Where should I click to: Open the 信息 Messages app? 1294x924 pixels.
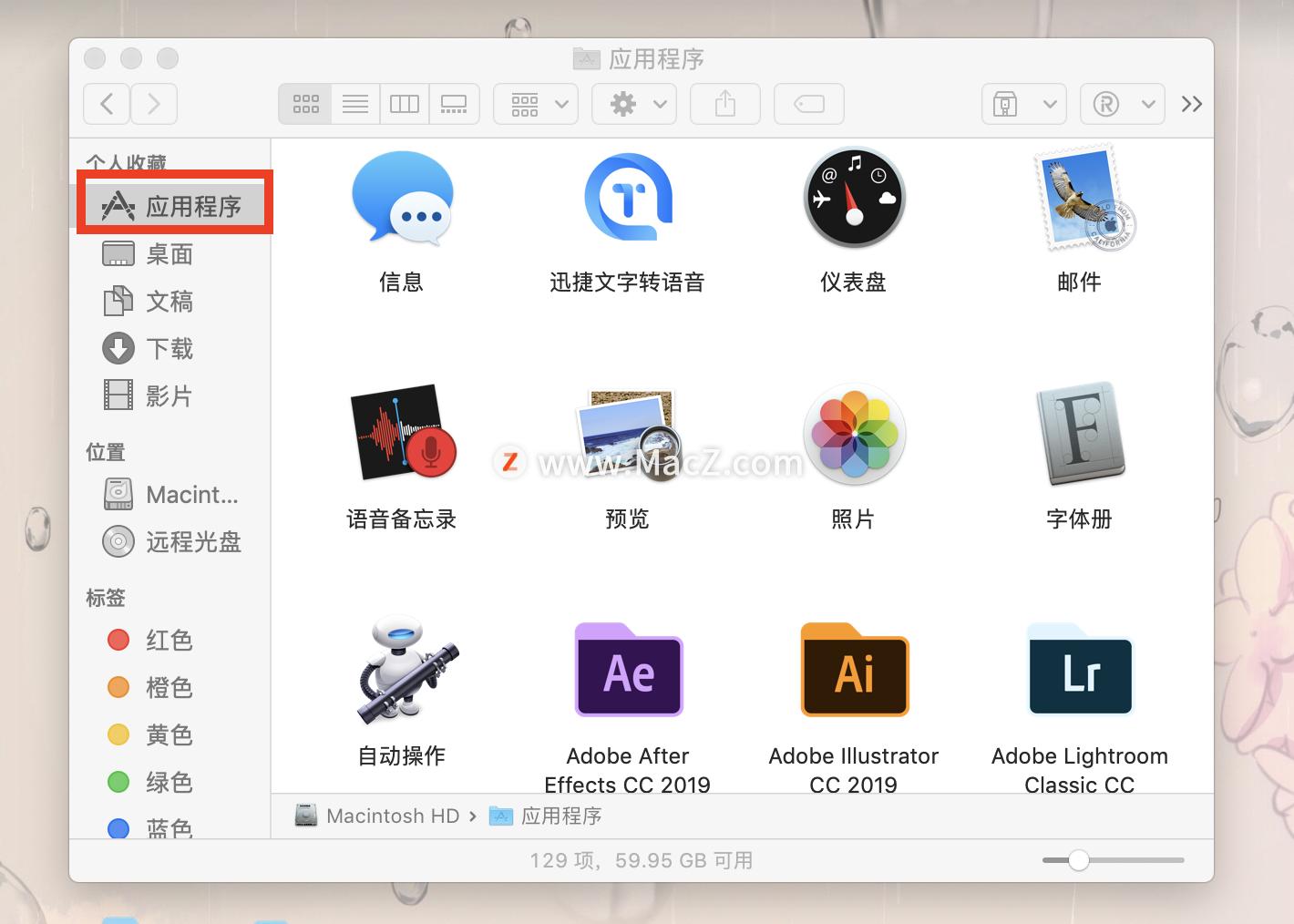point(402,199)
